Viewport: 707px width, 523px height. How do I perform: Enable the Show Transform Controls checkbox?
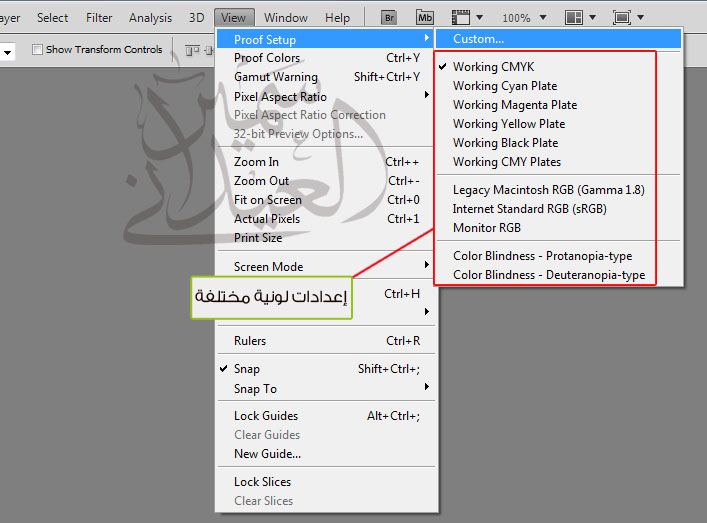tap(37, 50)
